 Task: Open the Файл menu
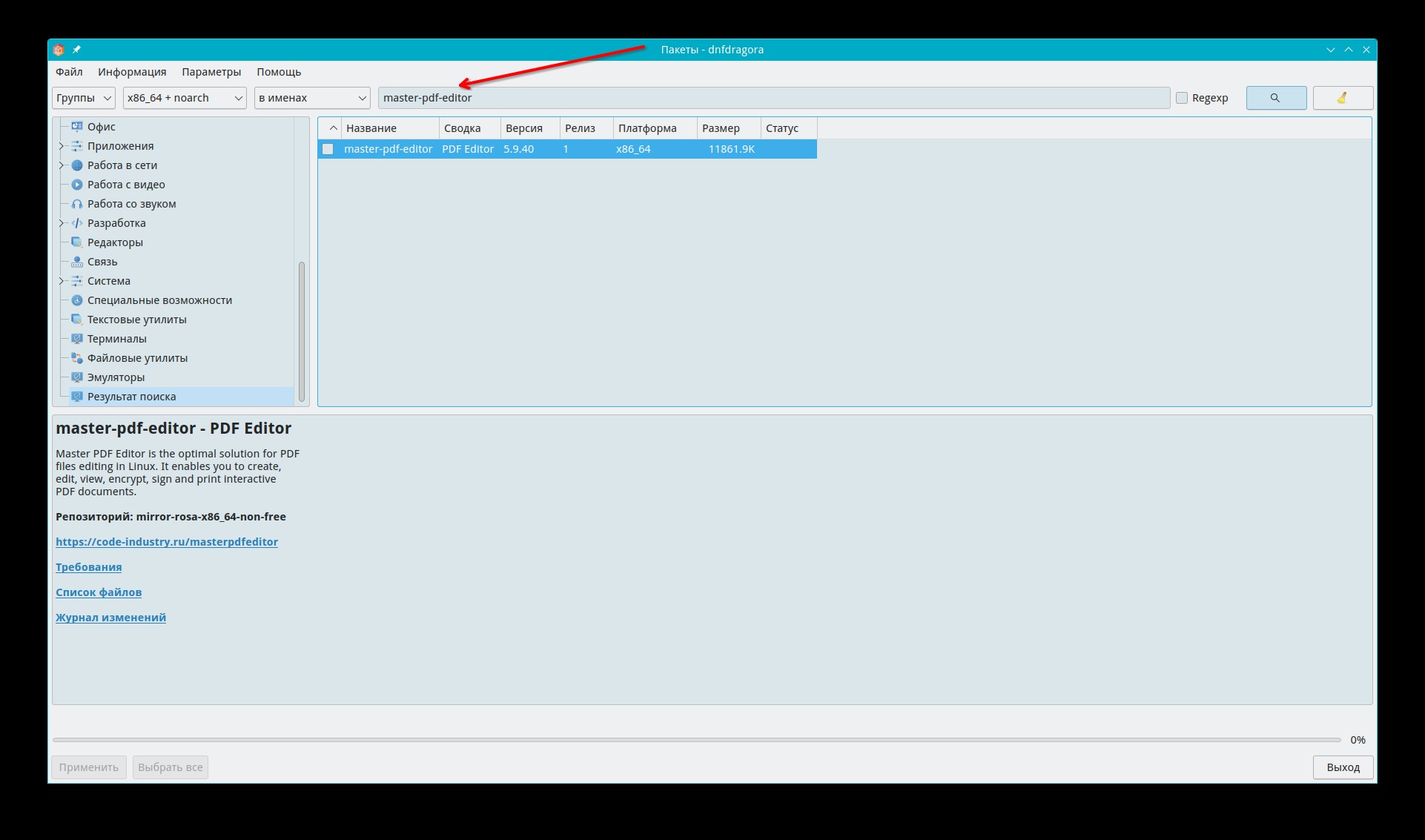tap(69, 72)
